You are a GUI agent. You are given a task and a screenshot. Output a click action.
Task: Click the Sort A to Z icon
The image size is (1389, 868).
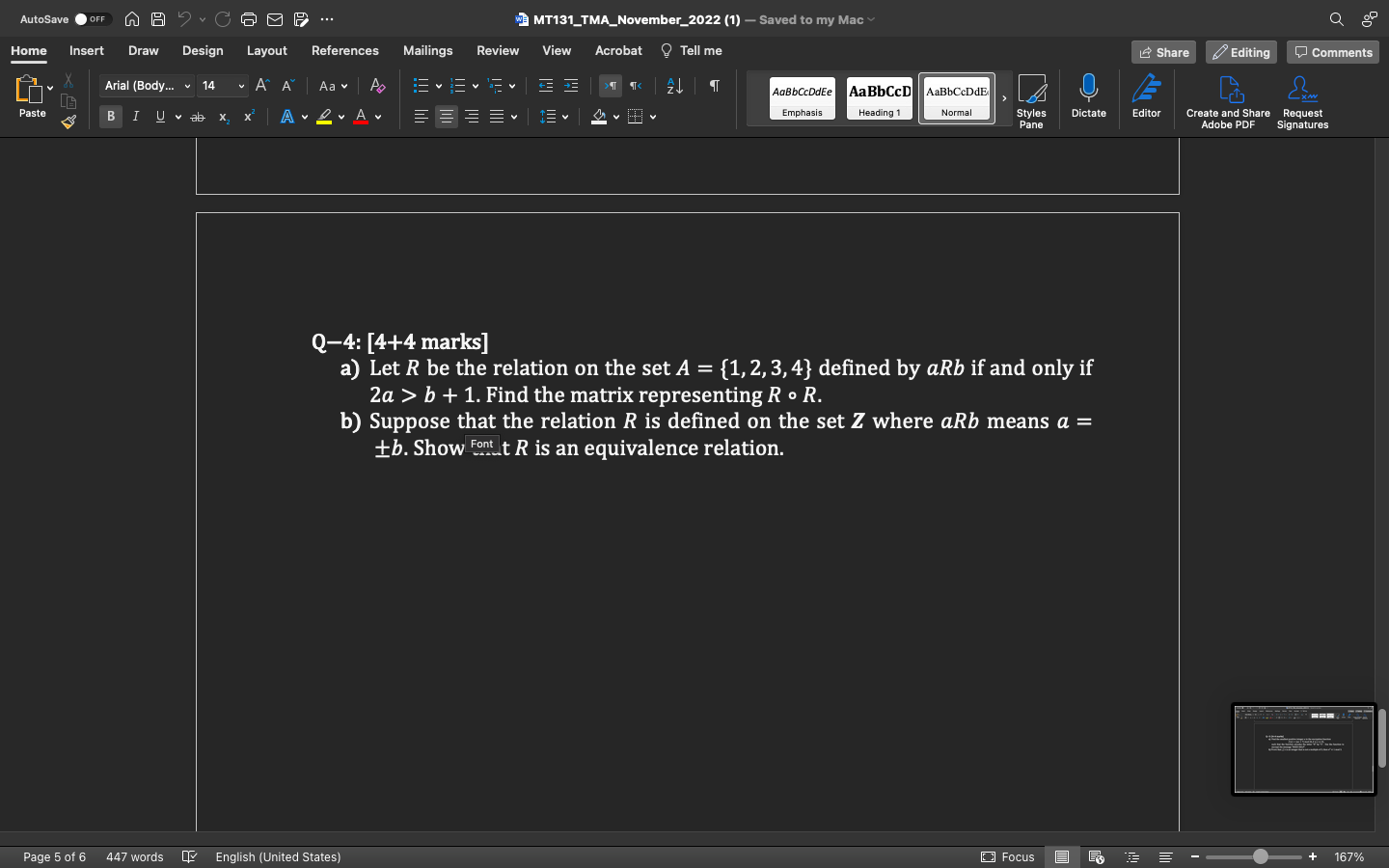coord(675,86)
